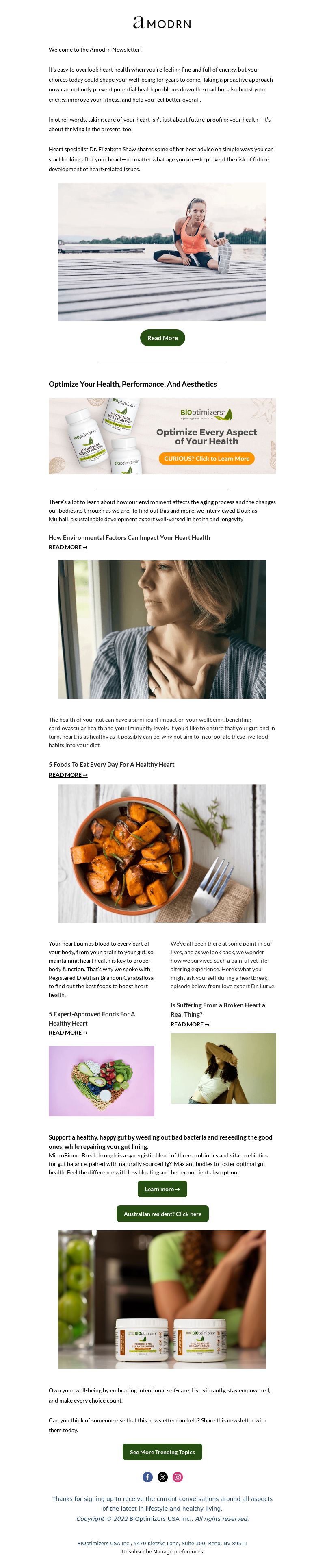Click the Learn more arrow button
The width and height of the screenshot is (325, 1568).
point(162,1189)
